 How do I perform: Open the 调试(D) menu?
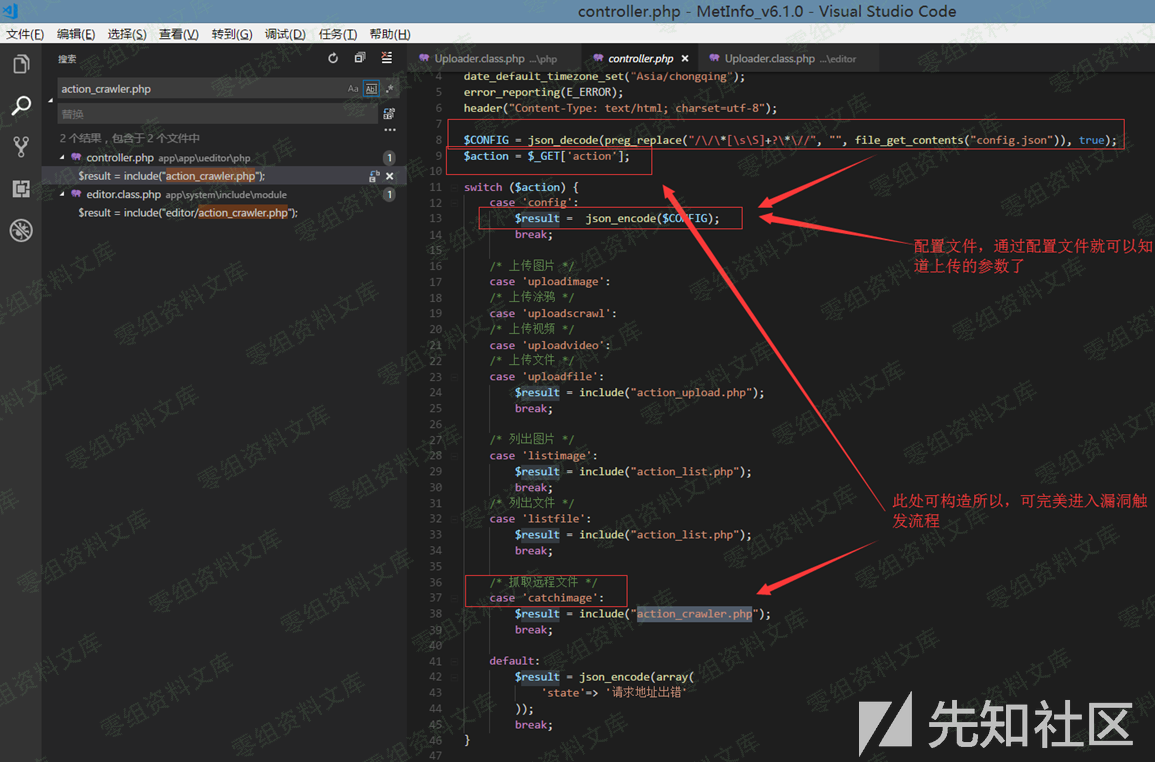click(x=285, y=34)
